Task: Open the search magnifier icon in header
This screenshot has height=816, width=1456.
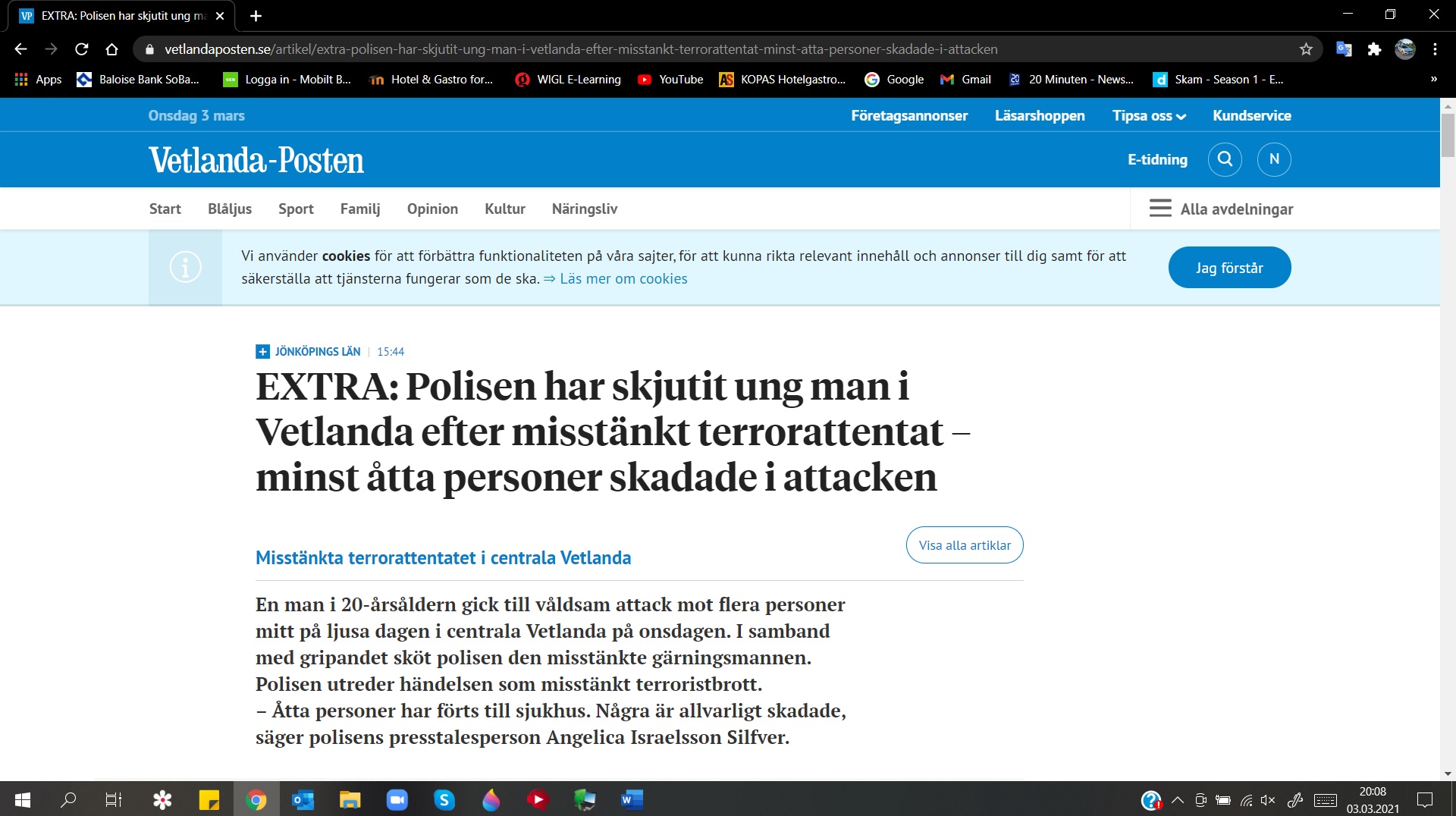Action: tap(1225, 159)
